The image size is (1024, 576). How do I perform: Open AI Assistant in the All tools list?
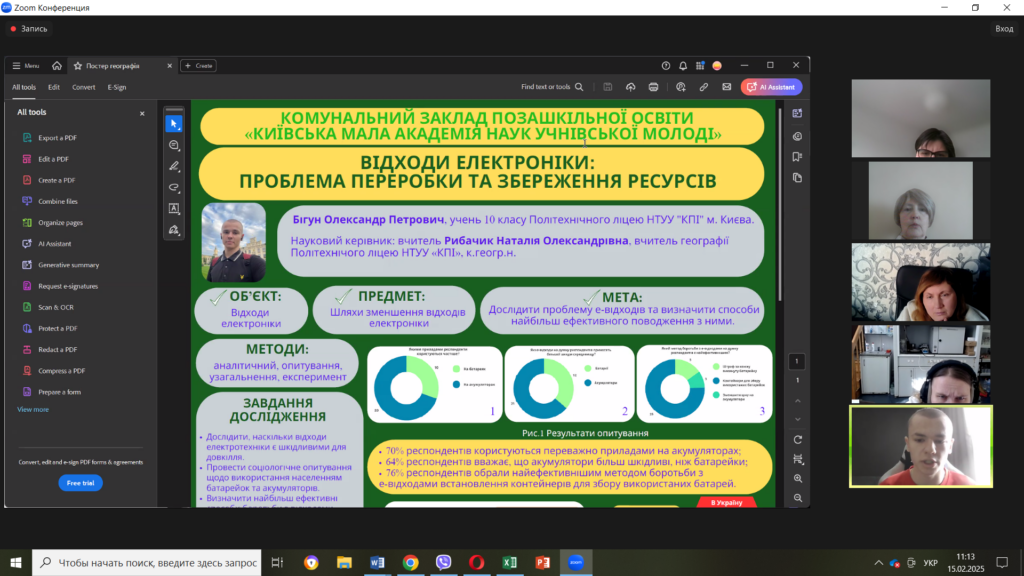click(x=55, y=244)
